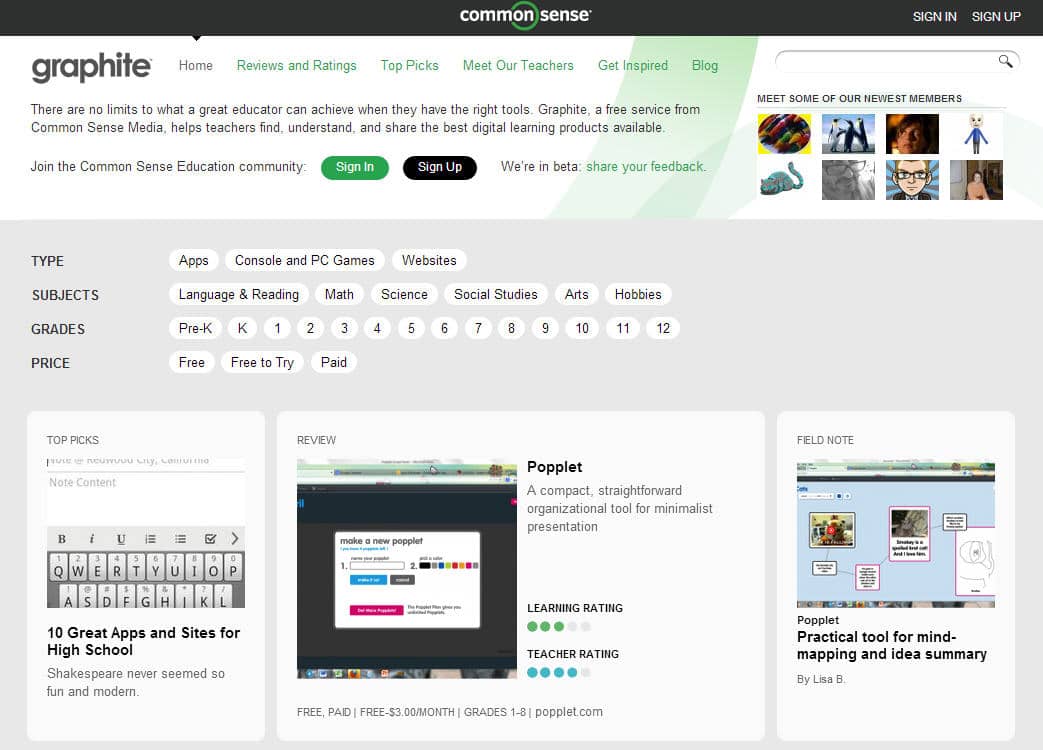Filter by grade 12
1043x750 pixels.
662,328
